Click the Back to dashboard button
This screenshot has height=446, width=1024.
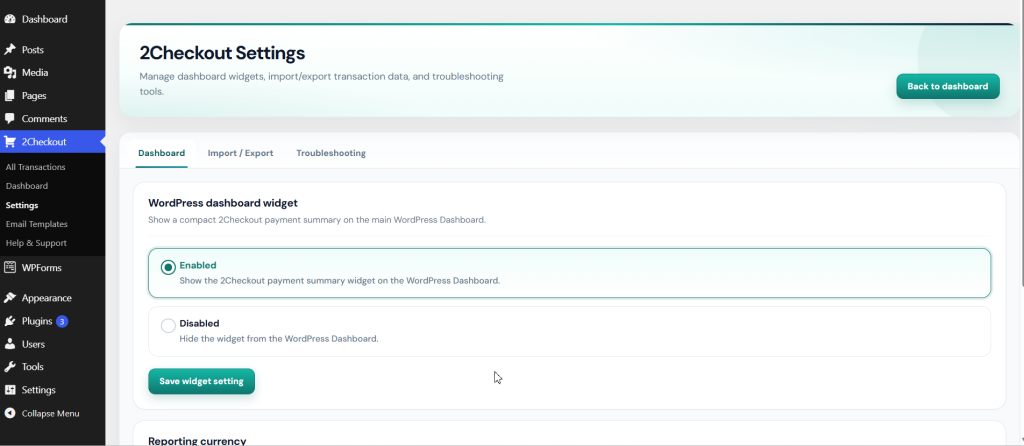(x=948, y=86)
